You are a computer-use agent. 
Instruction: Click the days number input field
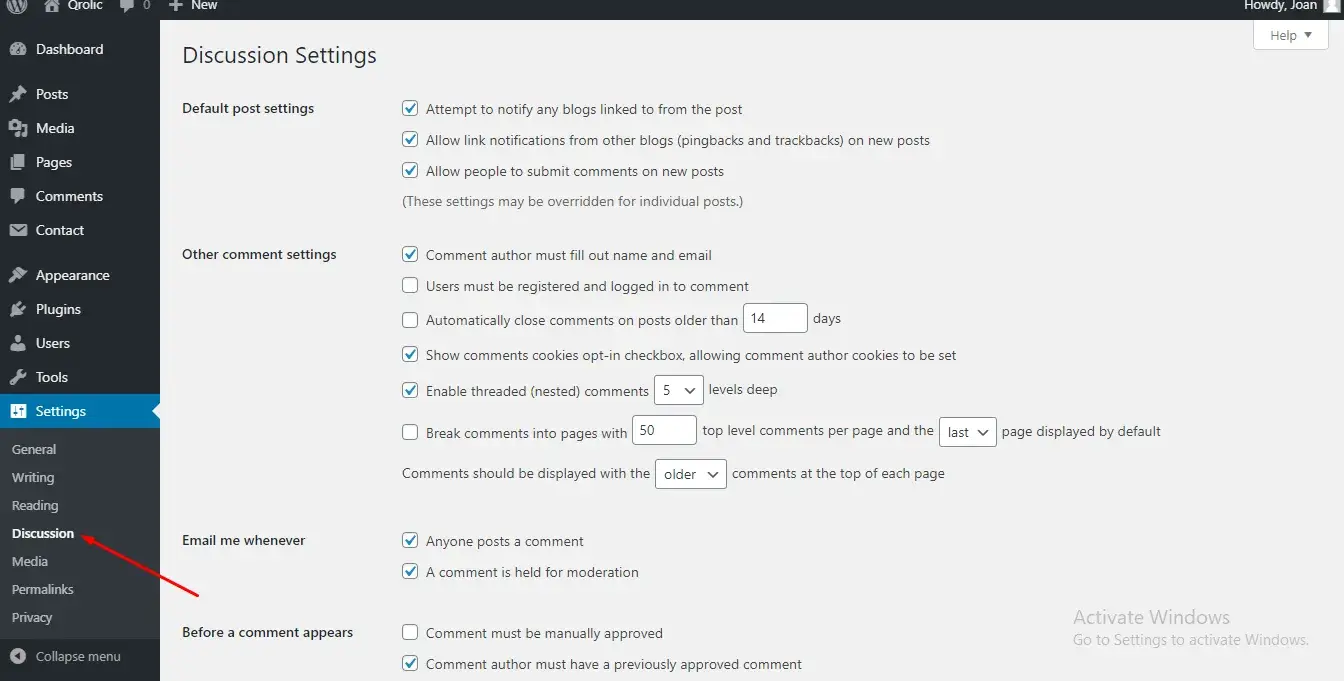pyautogui.click(x=775, y=318)
